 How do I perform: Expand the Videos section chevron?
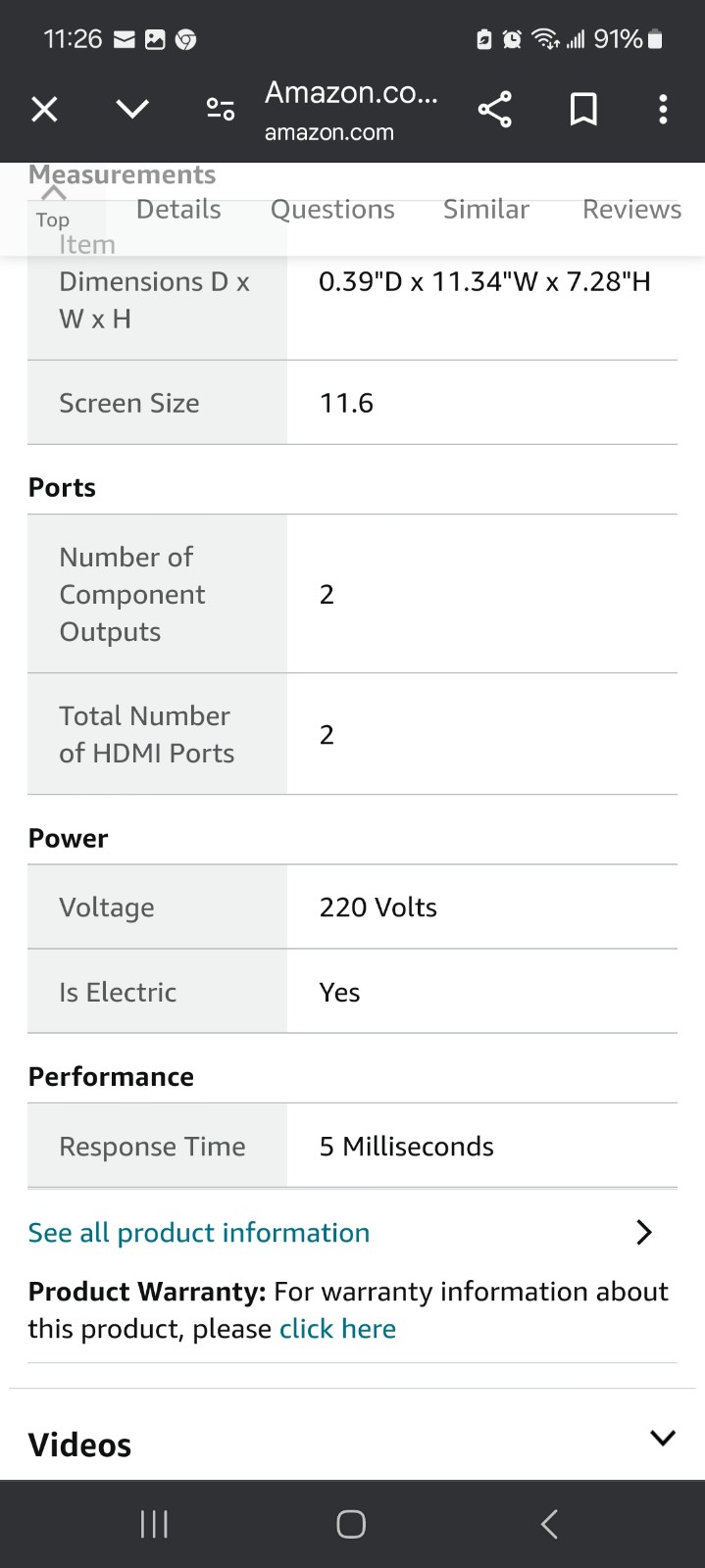[x=663, y=1438]
